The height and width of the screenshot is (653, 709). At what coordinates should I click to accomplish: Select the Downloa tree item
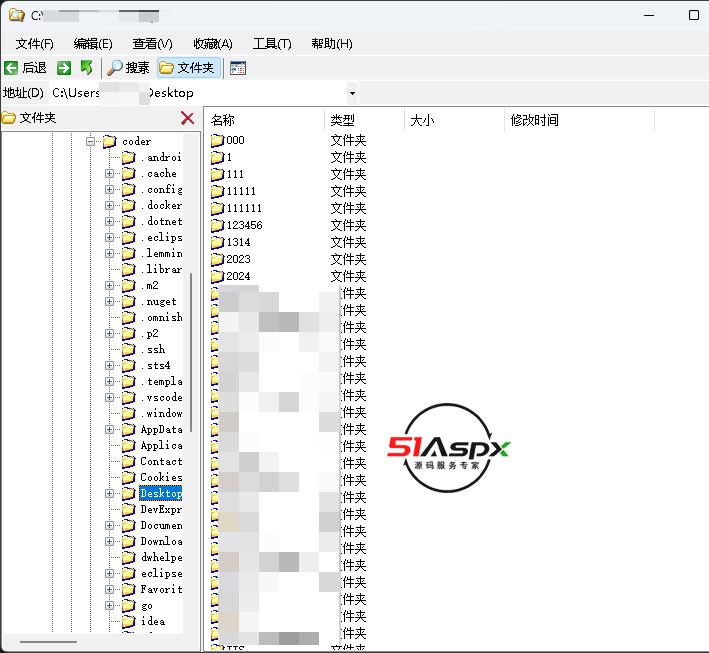click(161, 541)
